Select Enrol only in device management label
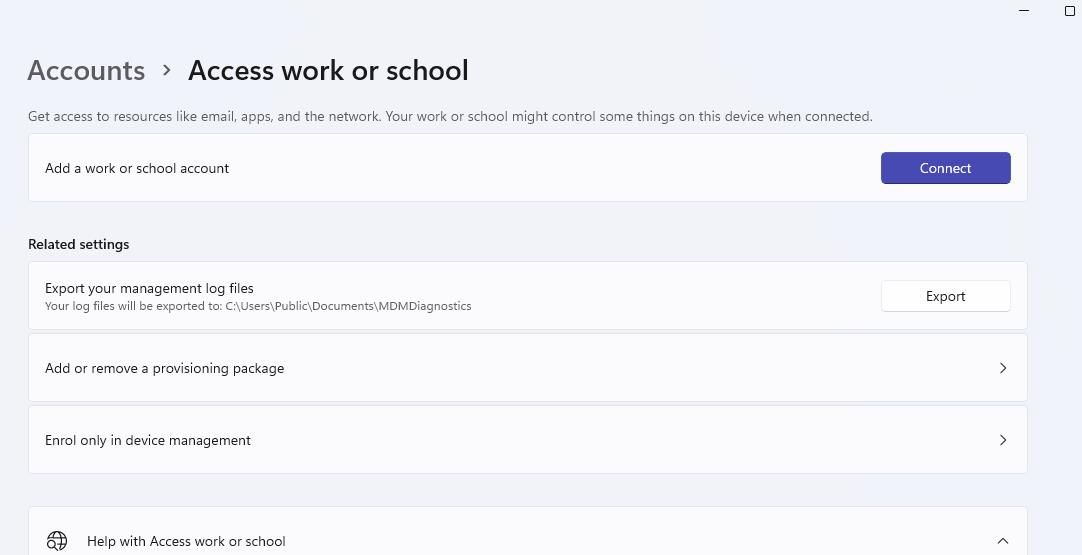The image size is (1082, 555). 148,440
